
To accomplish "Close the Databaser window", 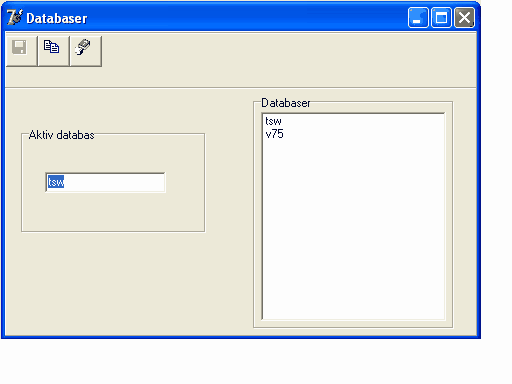I will pyautogui.click(x=464, y=18).
